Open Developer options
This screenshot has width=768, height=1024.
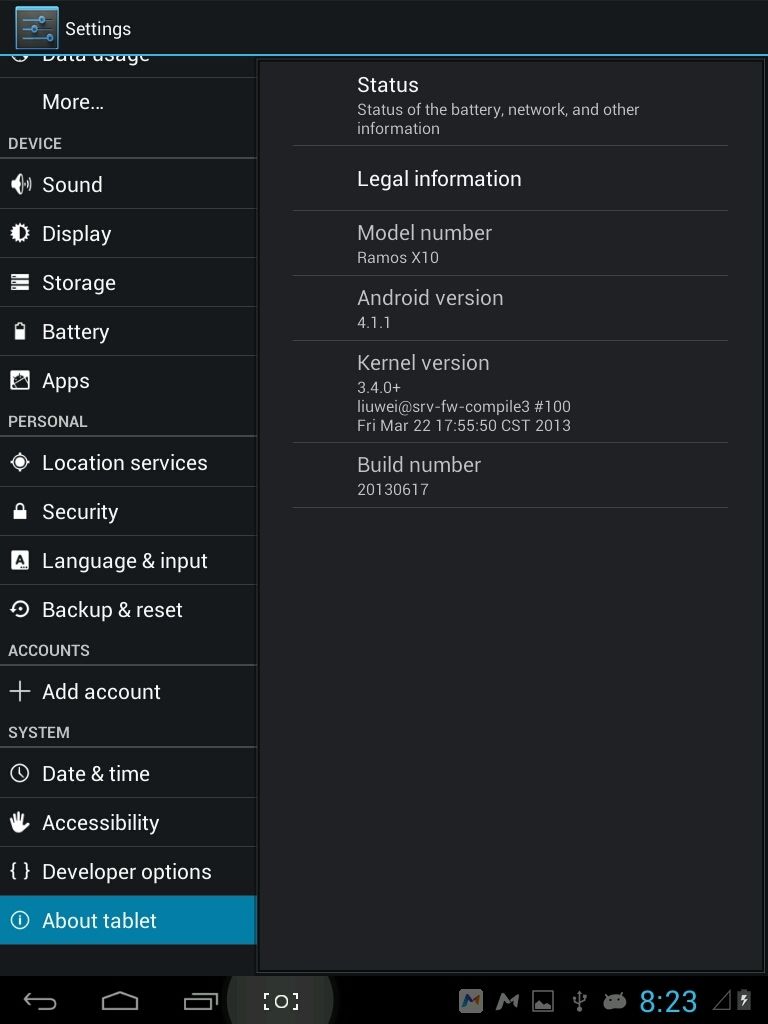coord(128,871)
